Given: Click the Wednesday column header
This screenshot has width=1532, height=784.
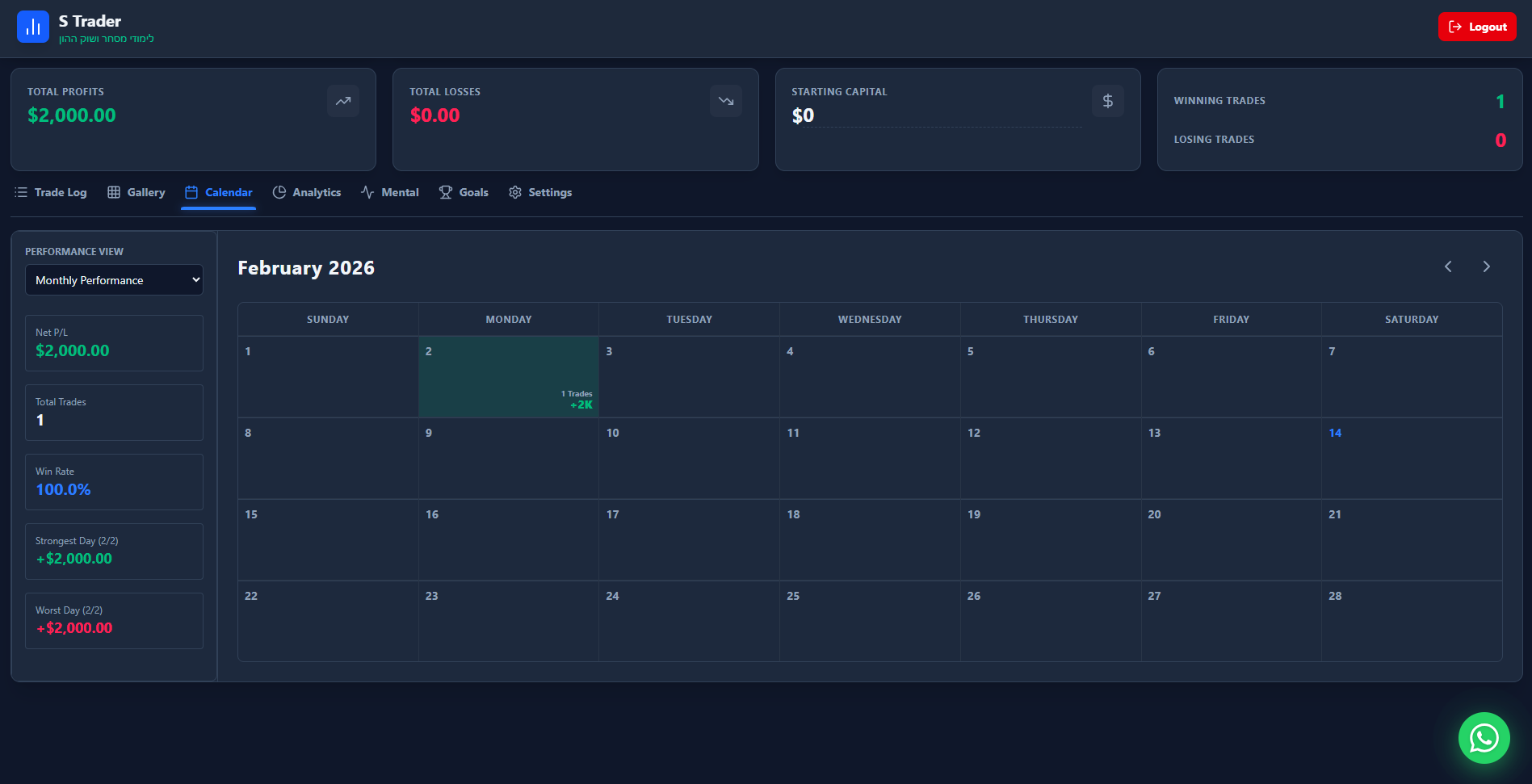Looking at the screenshot, I should 870,320.
